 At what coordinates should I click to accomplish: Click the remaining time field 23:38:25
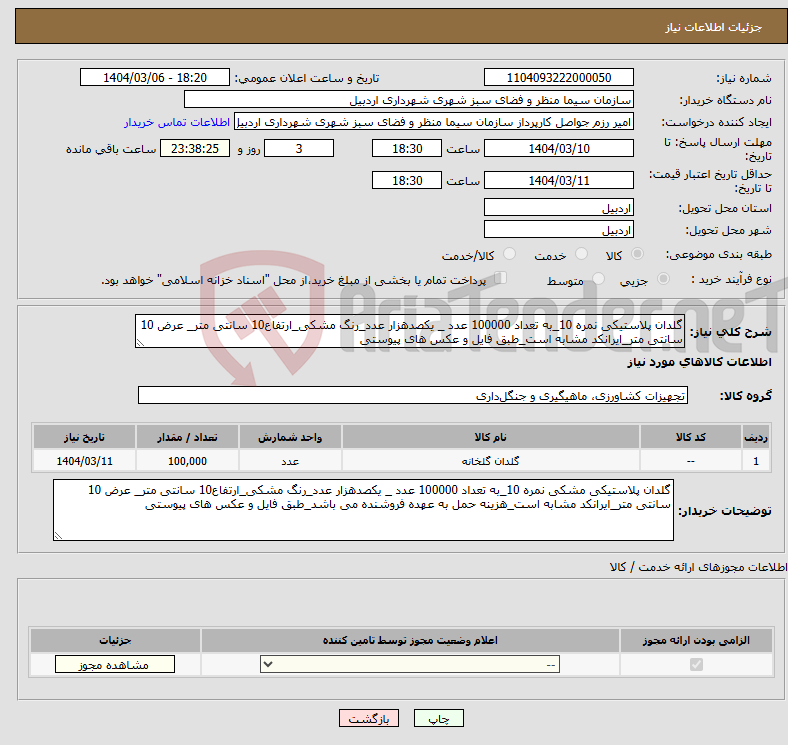tap(195, 148)
